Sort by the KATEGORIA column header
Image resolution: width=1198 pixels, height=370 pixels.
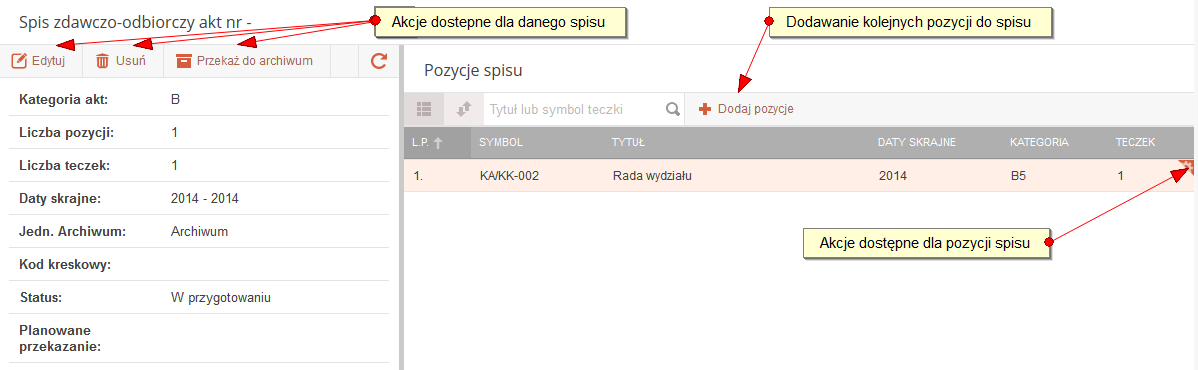tap(1039, 142)
